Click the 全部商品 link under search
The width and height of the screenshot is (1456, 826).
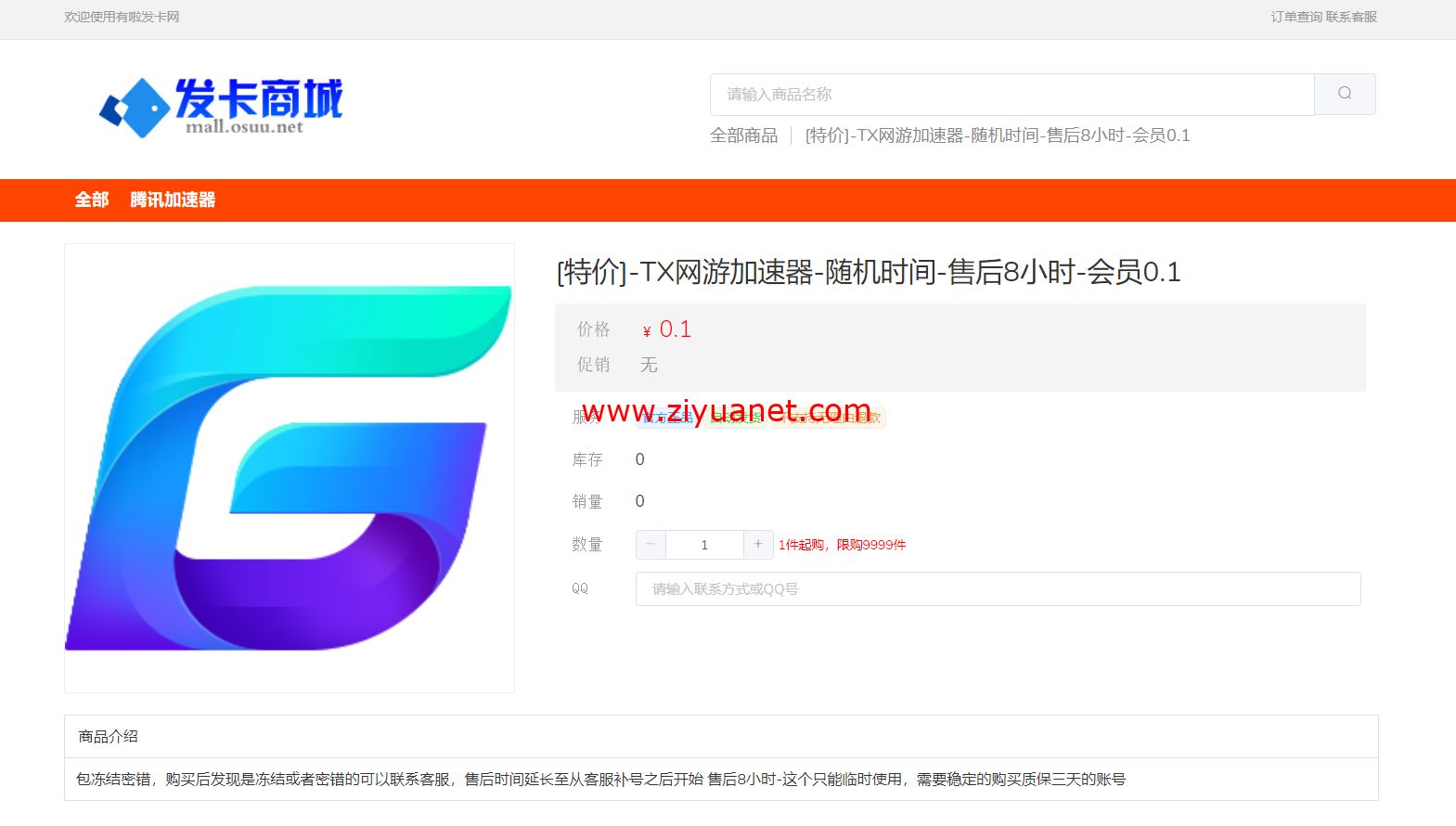point(743,136)
